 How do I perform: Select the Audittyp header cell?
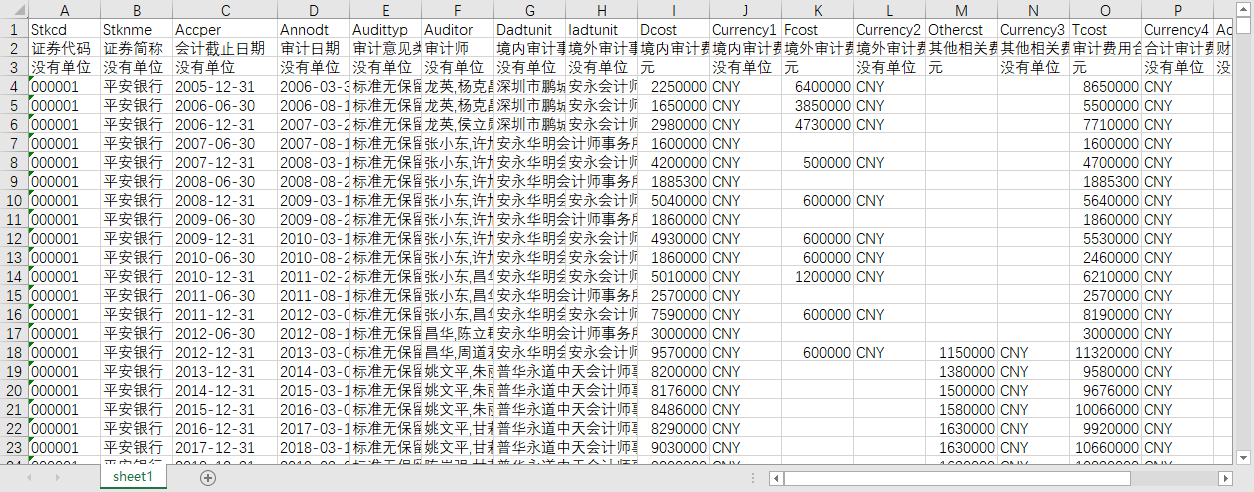tap(385, 29)
